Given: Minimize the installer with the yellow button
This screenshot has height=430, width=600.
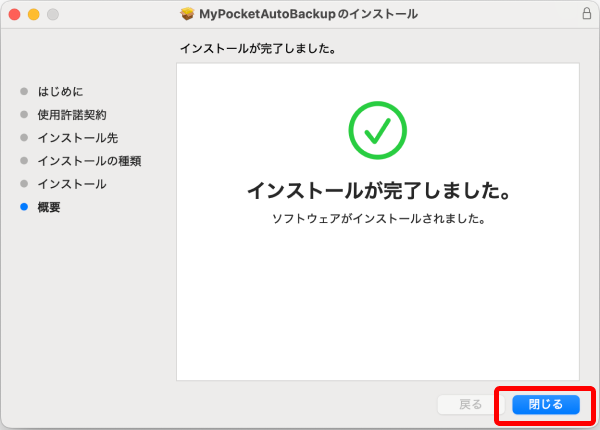Looking at the screenshot, I should [x=34, y=14].
